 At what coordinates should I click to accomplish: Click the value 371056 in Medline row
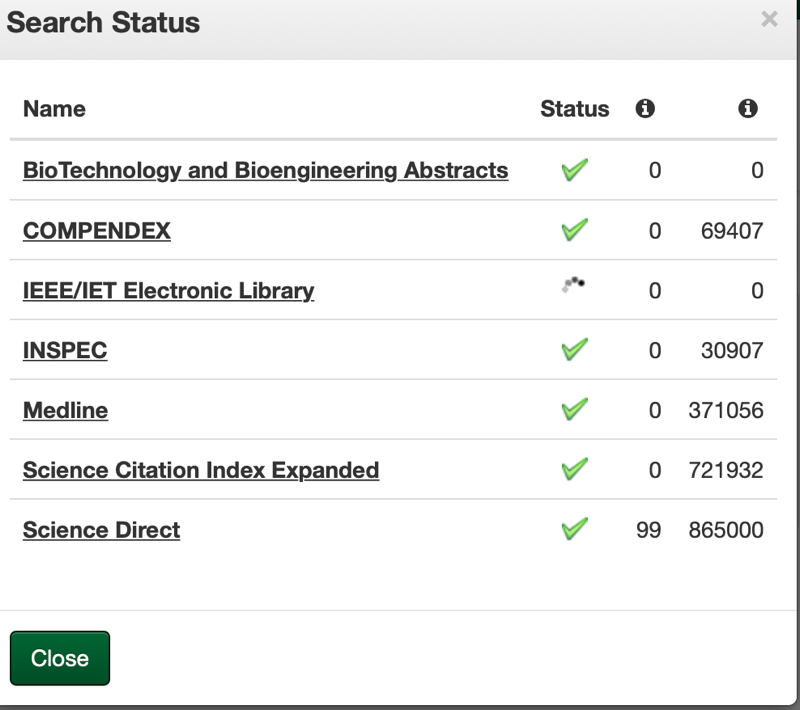[x=726, y=411]
